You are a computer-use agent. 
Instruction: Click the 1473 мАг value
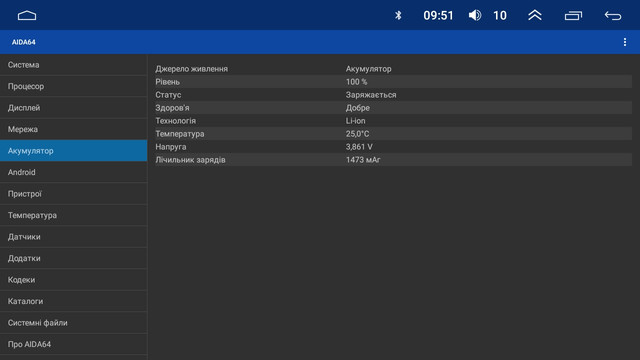[x=363, y=160]
